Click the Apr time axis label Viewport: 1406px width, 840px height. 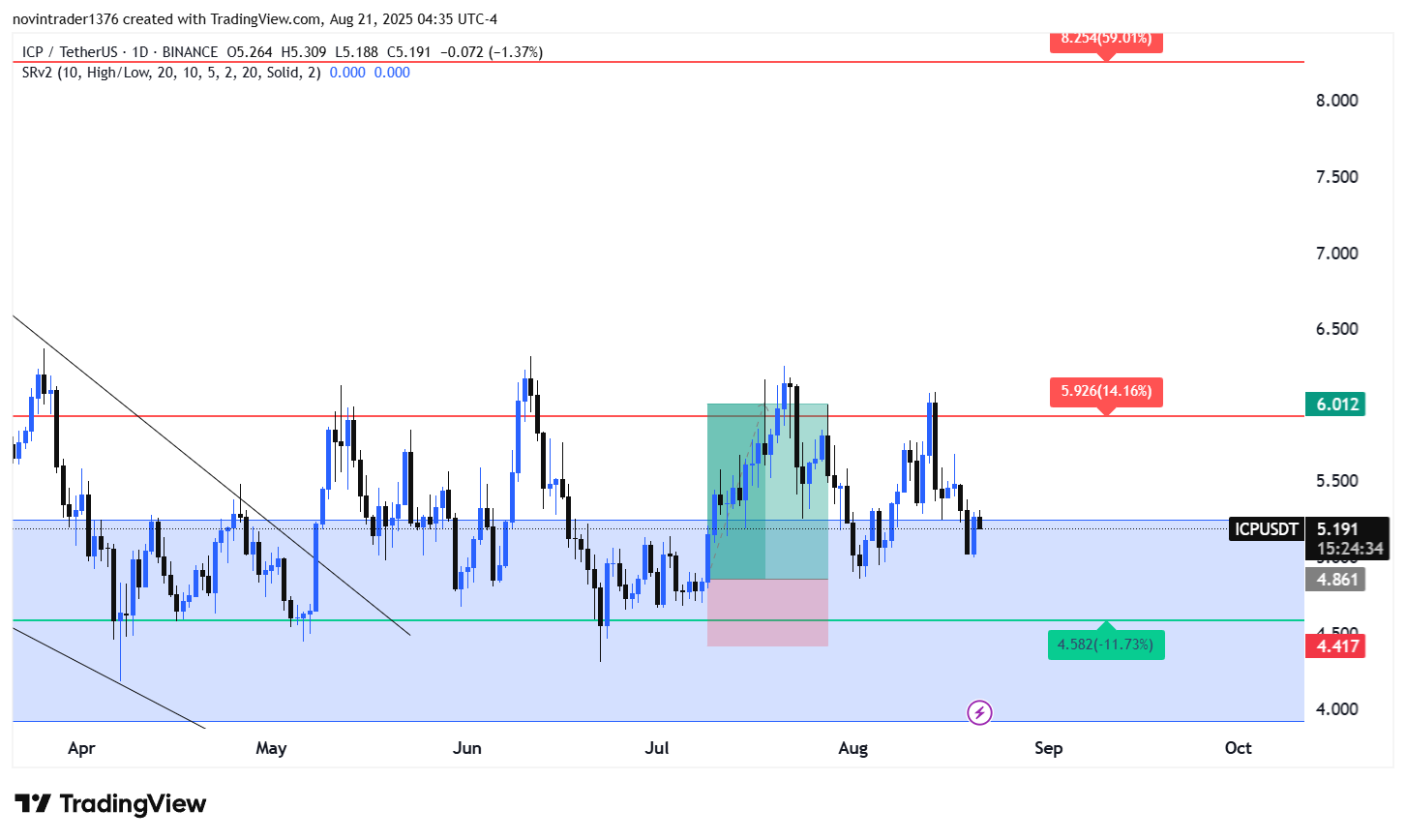coord(81,748)
